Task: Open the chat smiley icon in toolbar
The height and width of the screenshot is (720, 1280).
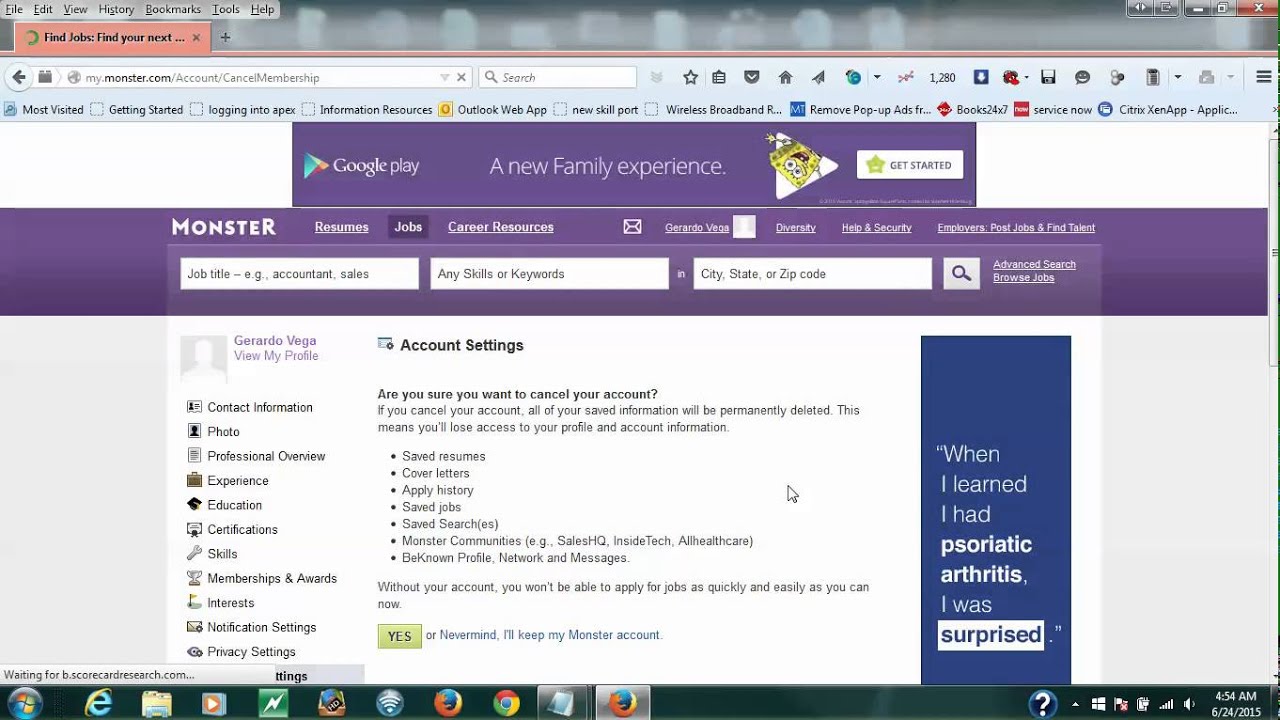Action: [1082, 77]
